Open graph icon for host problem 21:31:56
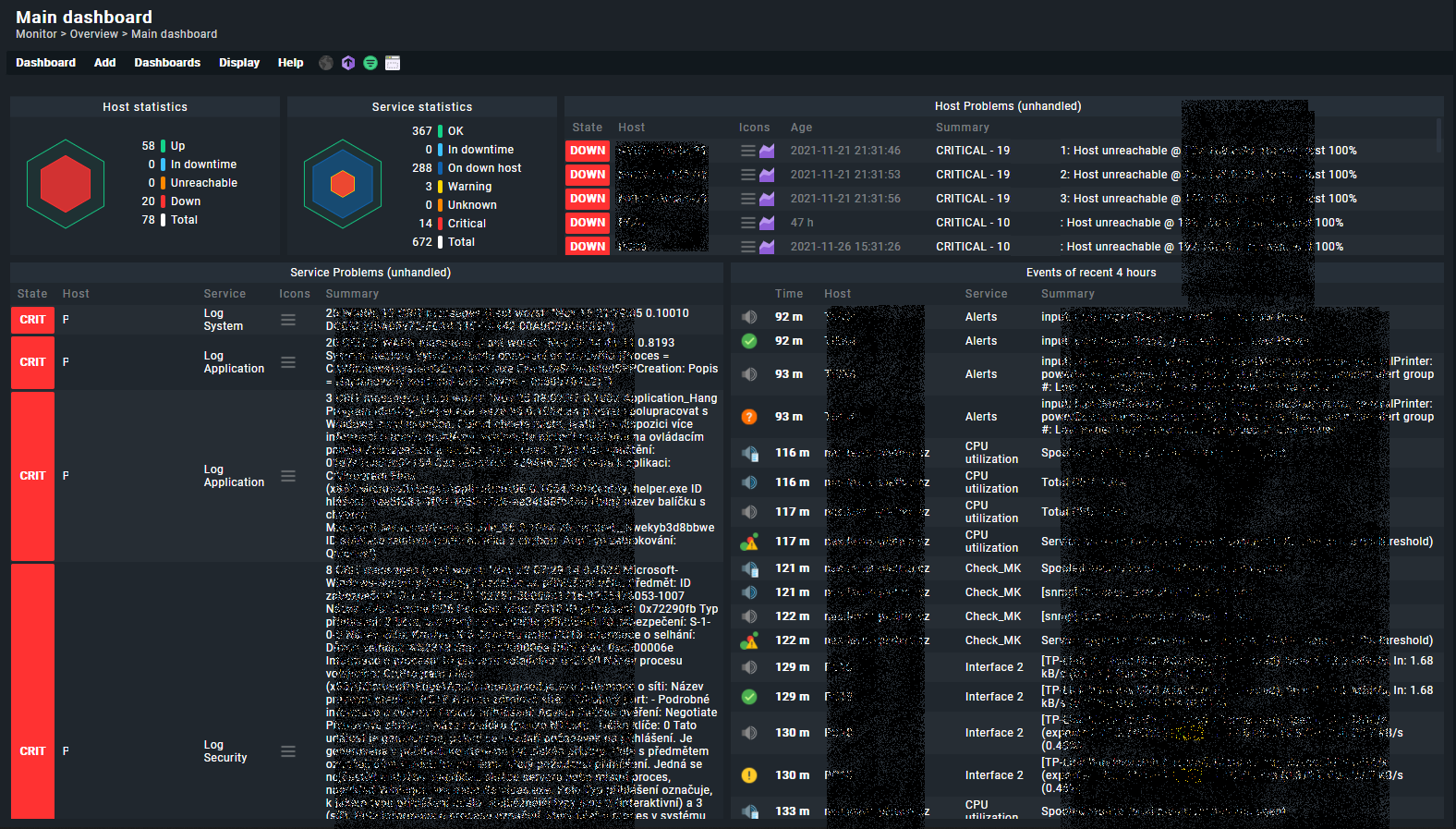Screen dimensions: 1456x829 pyautogui.click(x=767, y=199)
